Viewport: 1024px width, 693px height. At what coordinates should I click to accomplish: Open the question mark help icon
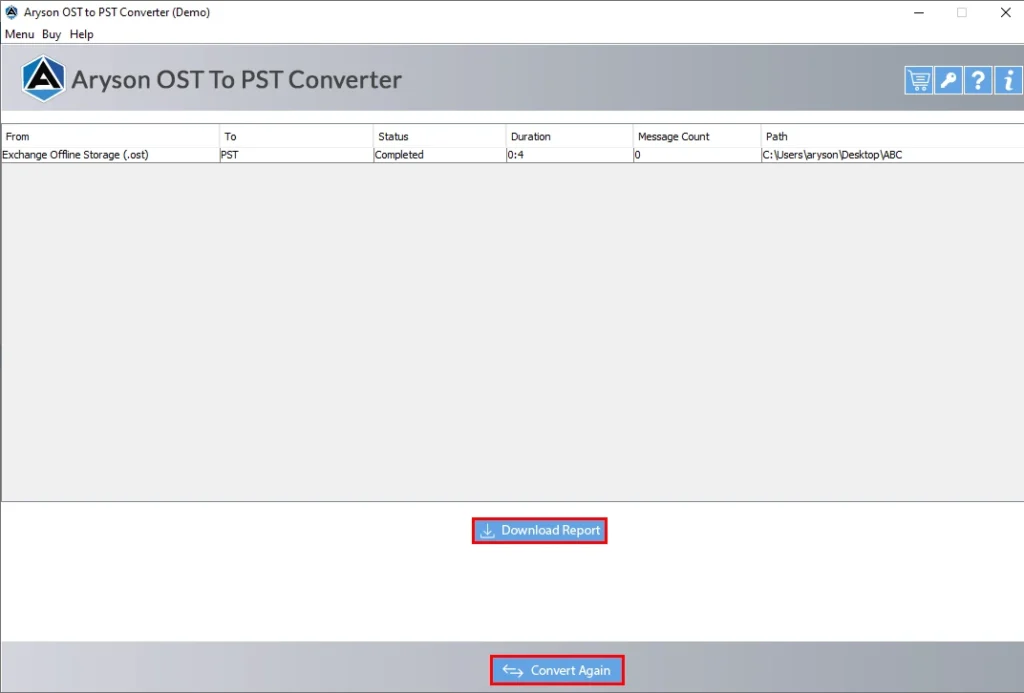pos(978,80)
